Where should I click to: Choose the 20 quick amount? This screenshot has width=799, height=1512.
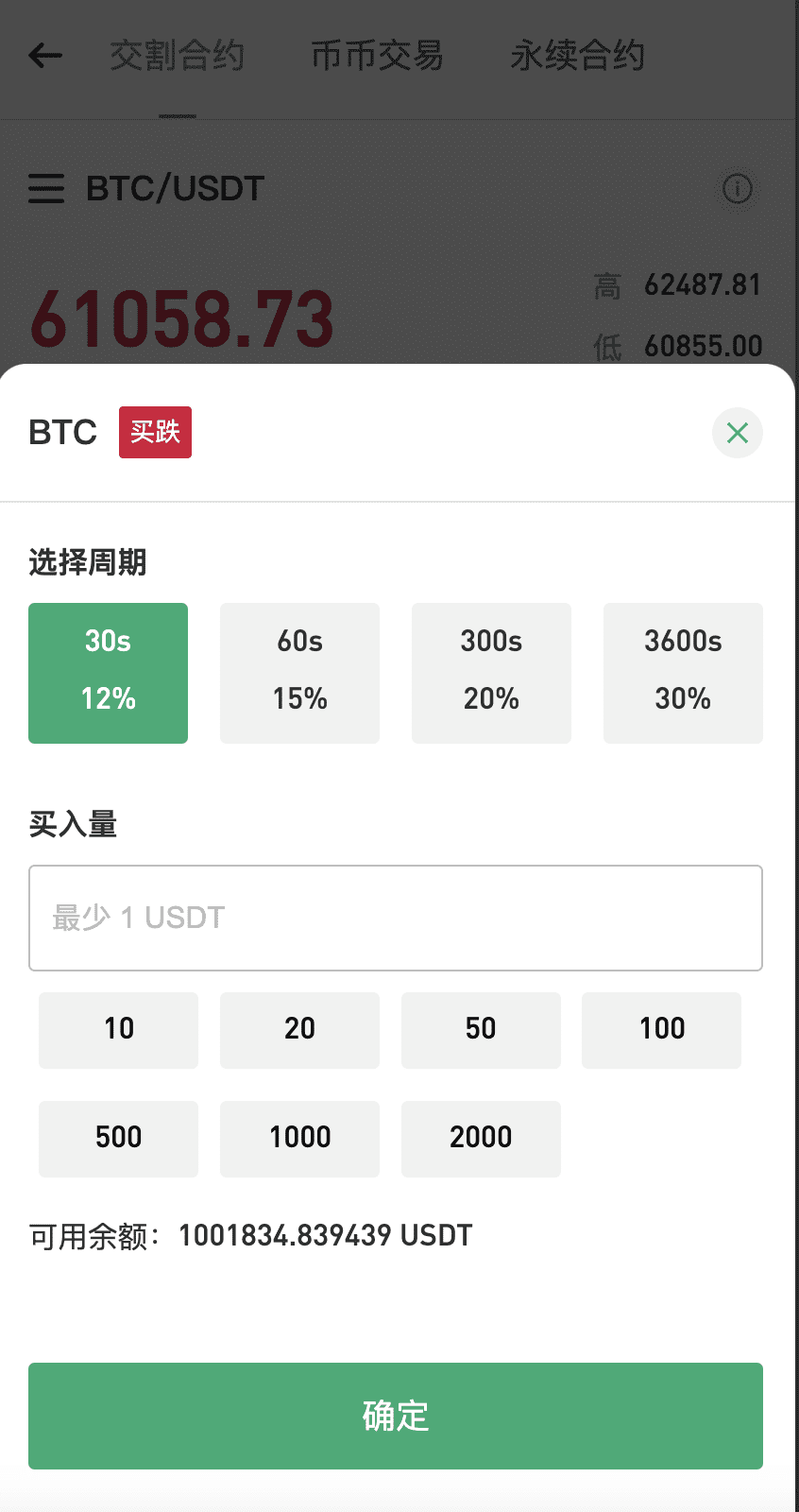pos(299,1029)
